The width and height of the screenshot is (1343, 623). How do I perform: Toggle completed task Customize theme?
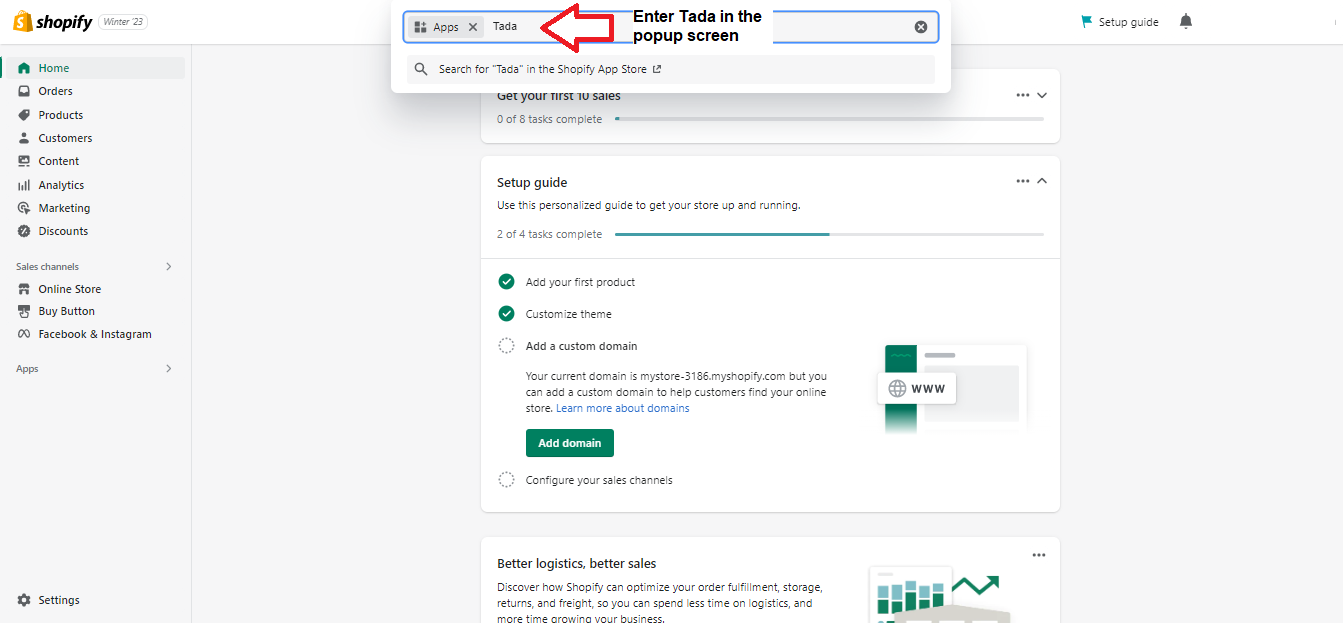tap(506, 314)
